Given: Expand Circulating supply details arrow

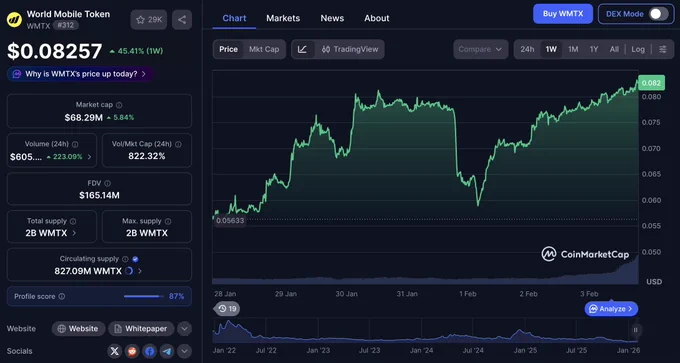Looking at the screenshot, I should 139,271.
